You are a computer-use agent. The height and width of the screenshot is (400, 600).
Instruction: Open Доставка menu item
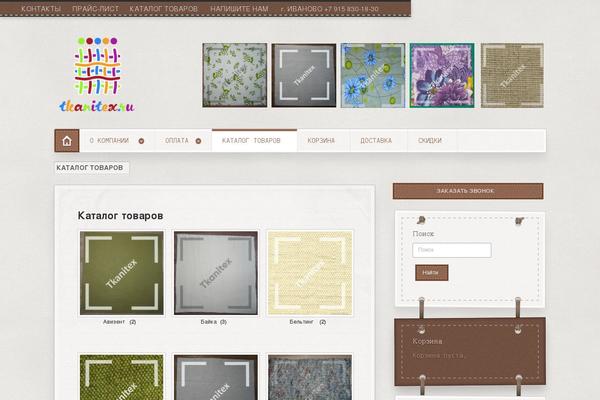(376, 141)
